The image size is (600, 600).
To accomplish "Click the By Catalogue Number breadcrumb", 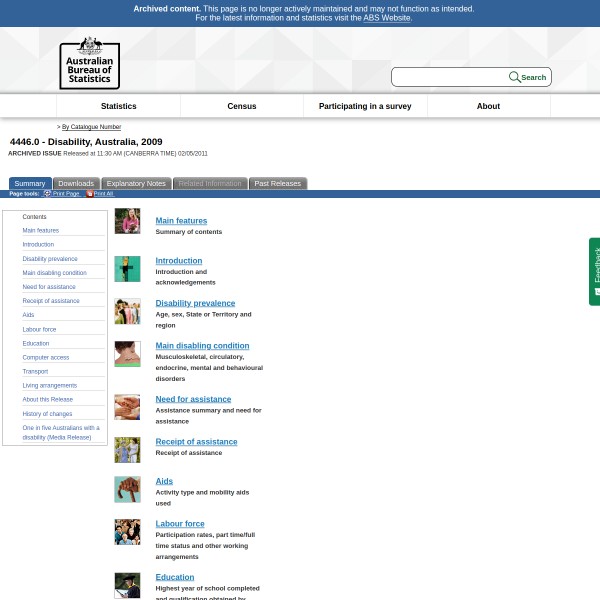I will pyautogui.click(x=91, y=127).
